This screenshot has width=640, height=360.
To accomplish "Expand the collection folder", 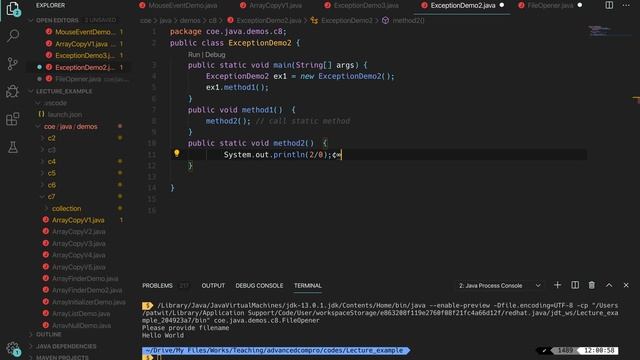I will coord(66,209).
